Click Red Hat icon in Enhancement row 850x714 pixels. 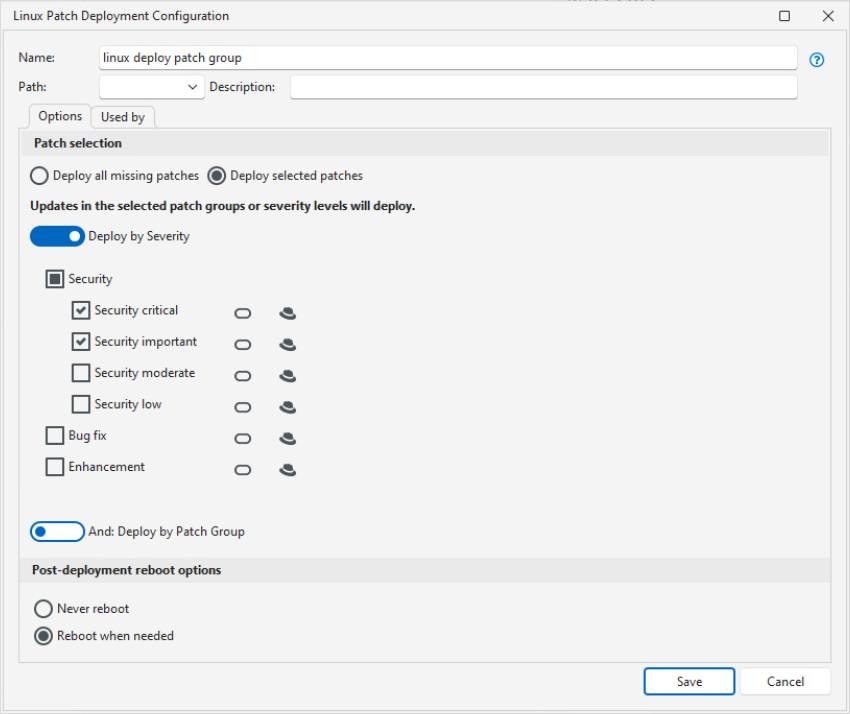(287, 469)
